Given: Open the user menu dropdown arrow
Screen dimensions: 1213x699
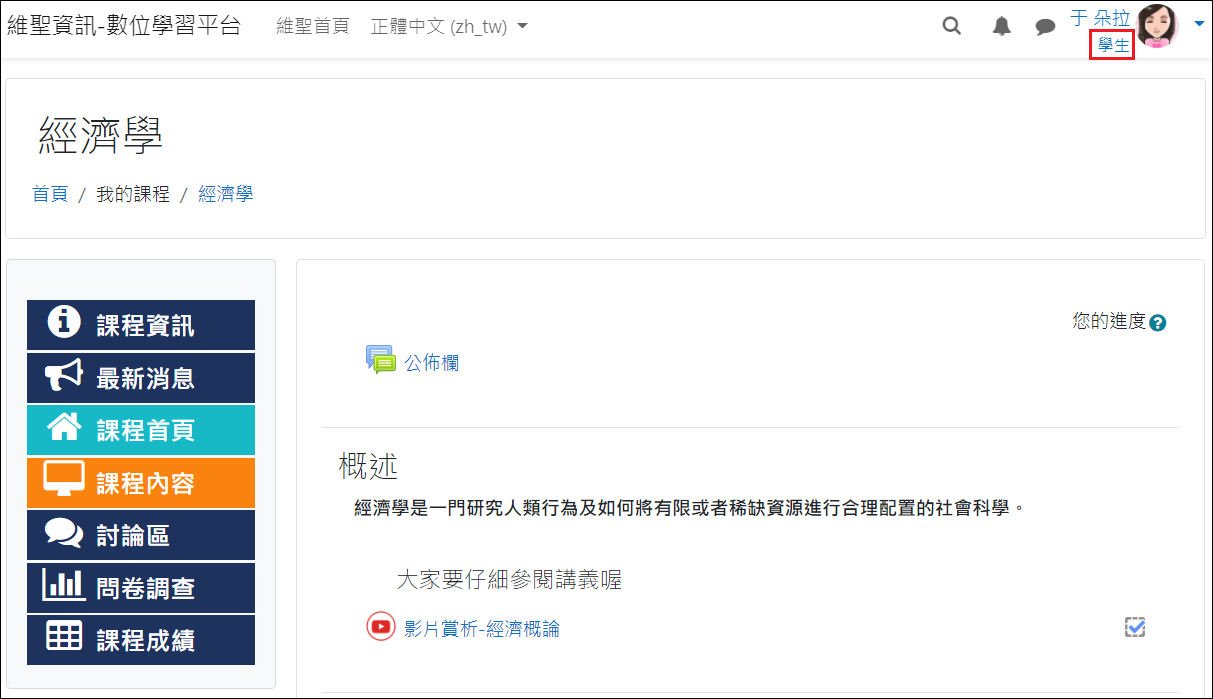Looking at the screenshot, I should [1199, 23].
